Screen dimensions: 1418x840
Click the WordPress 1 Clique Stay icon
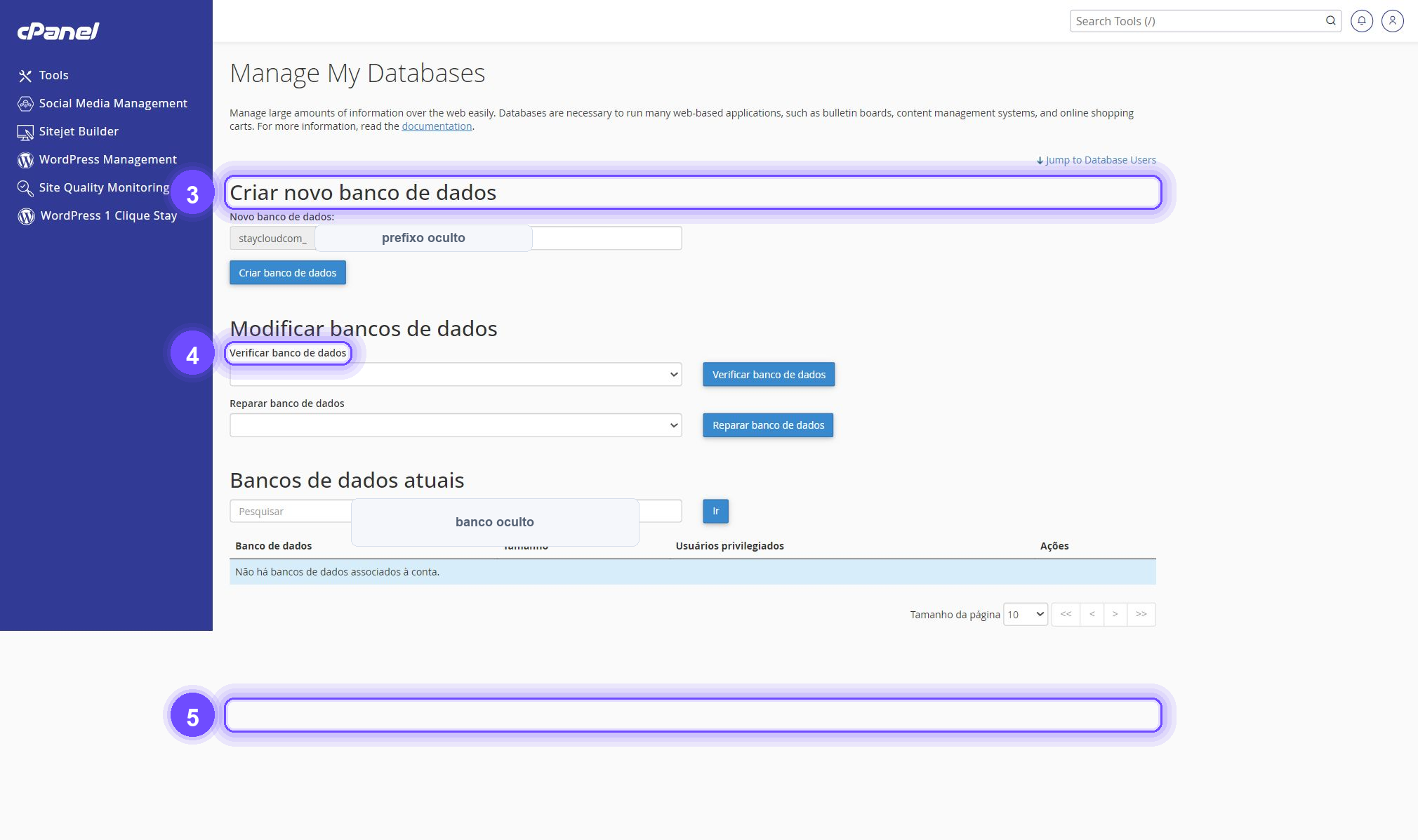point(26,216)
